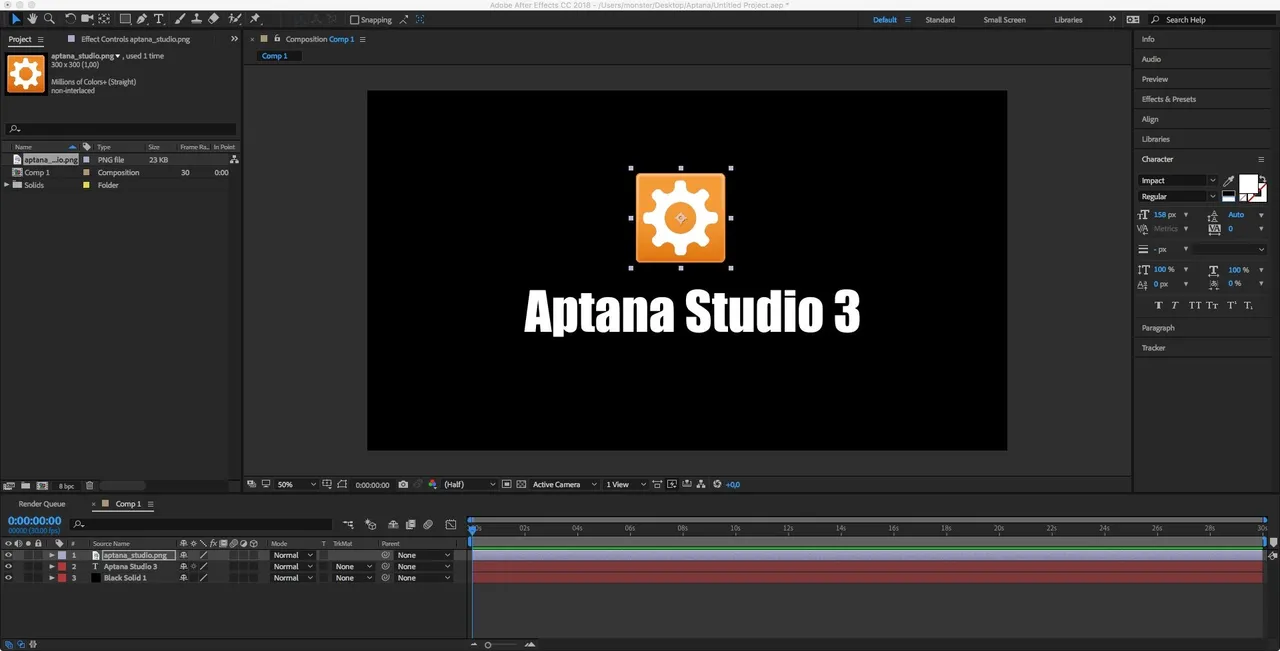Viewport: 1280px width, 651px height.
Task: Expand properties of the aptana_studio.png layer
Action: pos(52,555)
